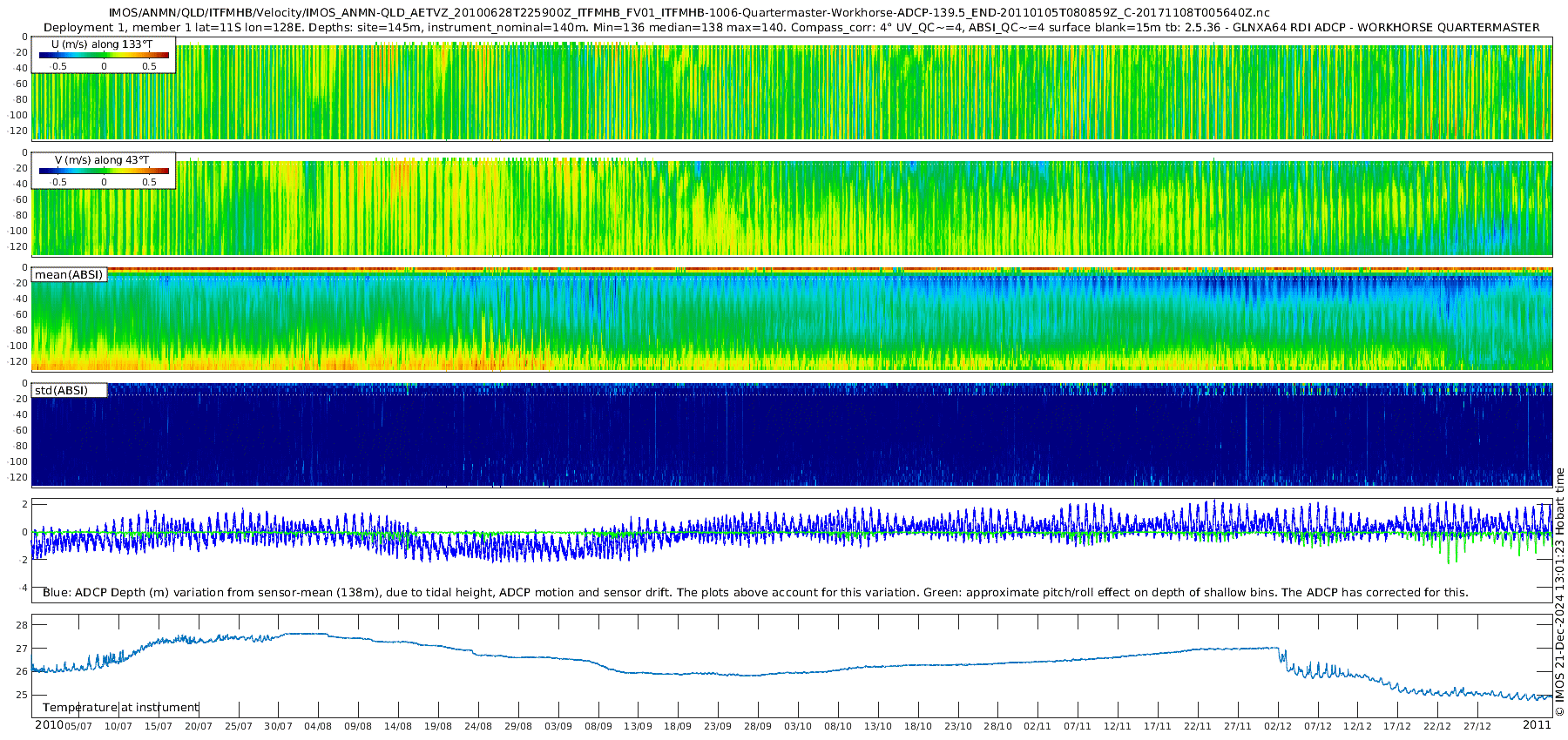
Task: Click the 2010 year label on time axis
Action: tap(48, 725)
